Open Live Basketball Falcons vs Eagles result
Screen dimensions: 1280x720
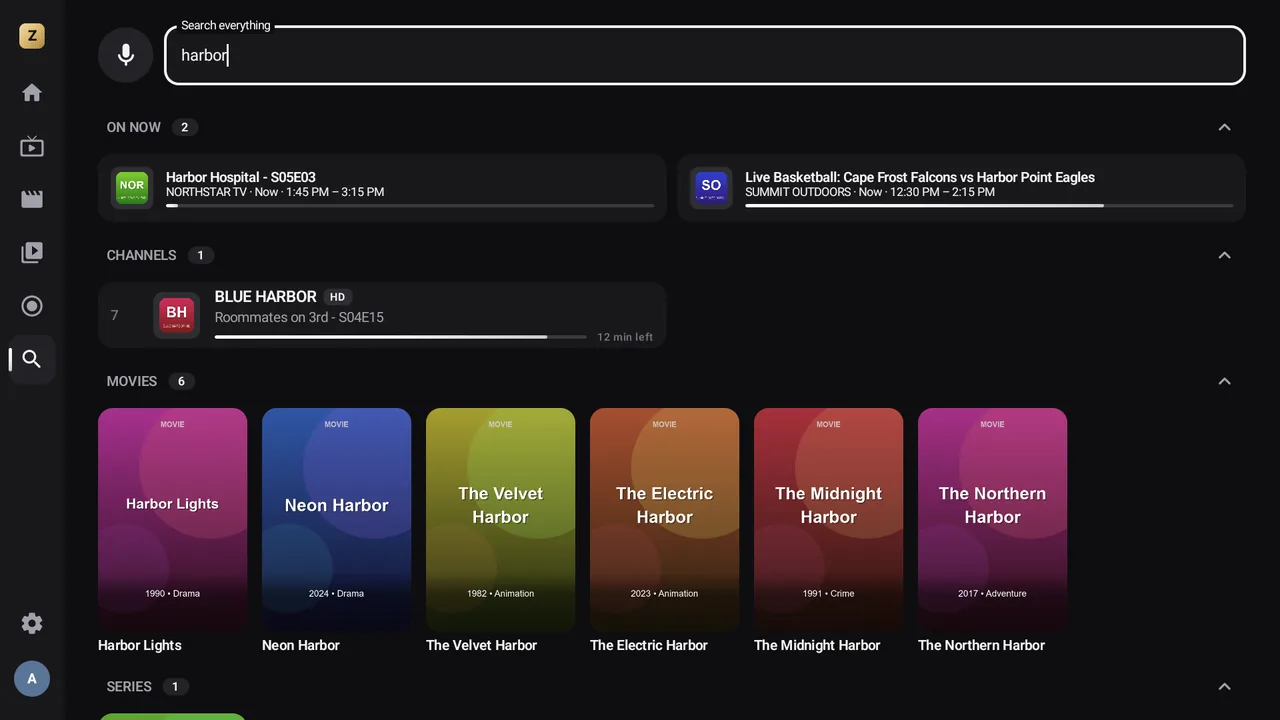pos(961,187)
